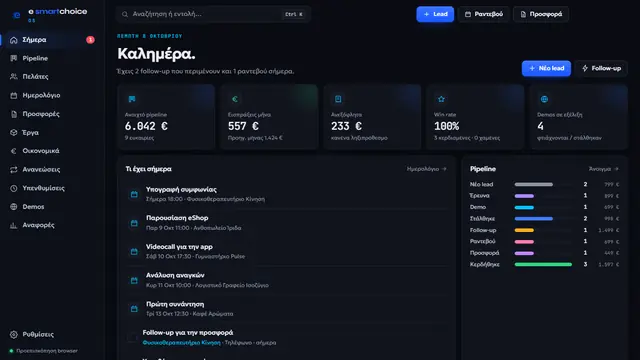Click the Ραντεβού button in top bar

click(x=484, y=14)
